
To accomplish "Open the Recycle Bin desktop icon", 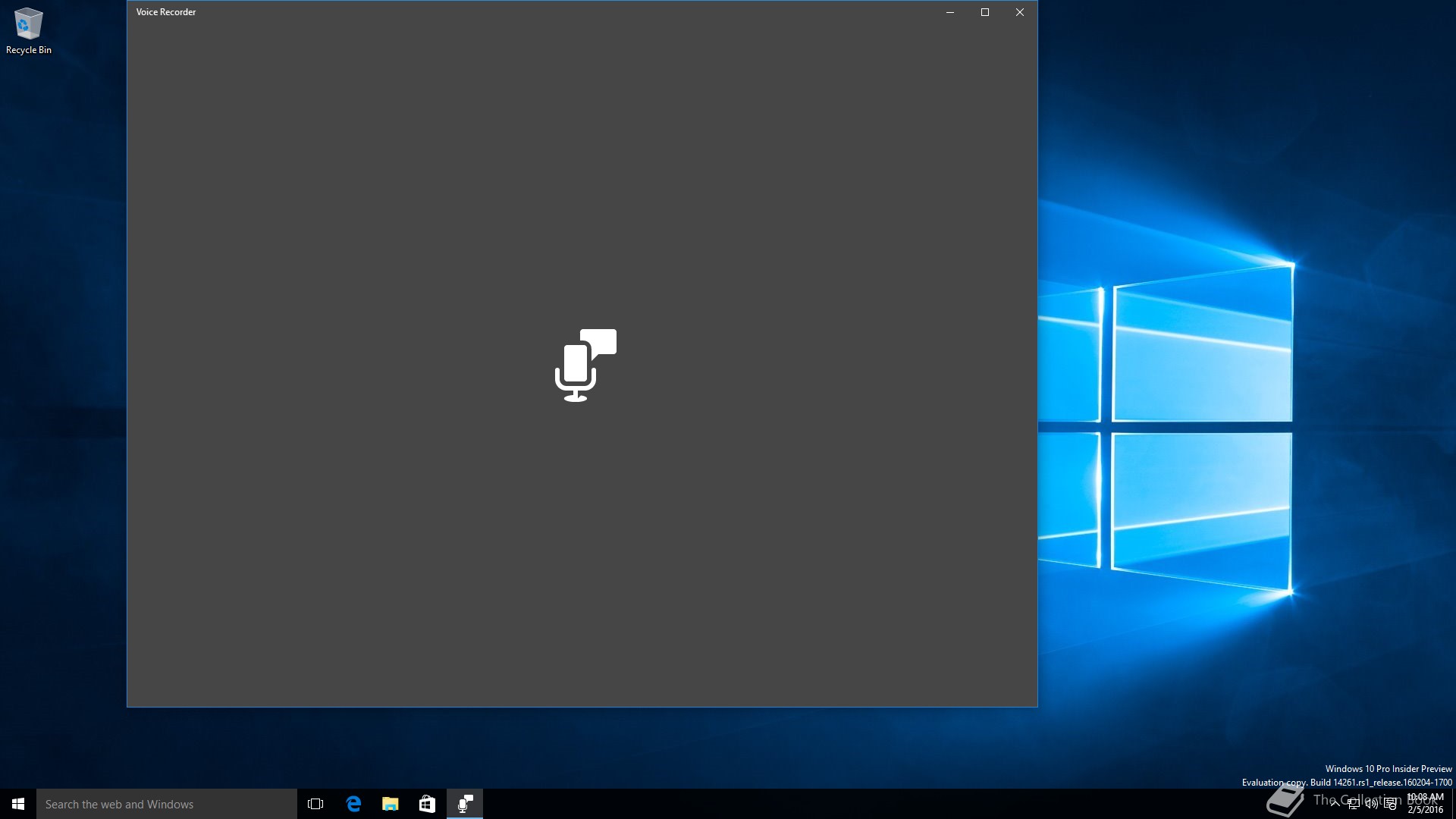I will click(x=29, y=31).
